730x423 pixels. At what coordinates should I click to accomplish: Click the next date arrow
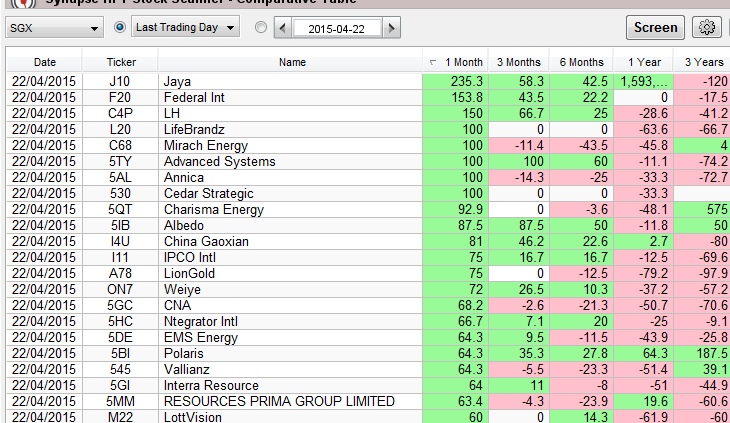(389, 28)
